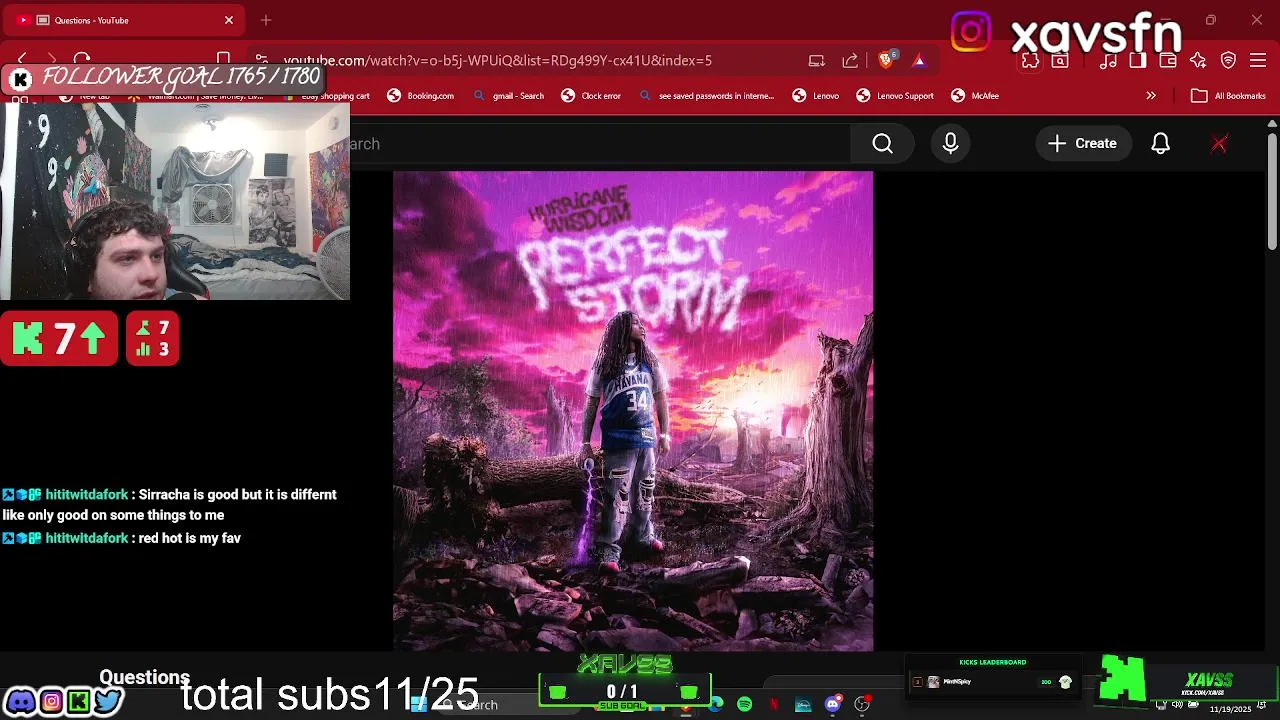
Task: Close the Questions - YouTube tab
Action: point(229,20)
